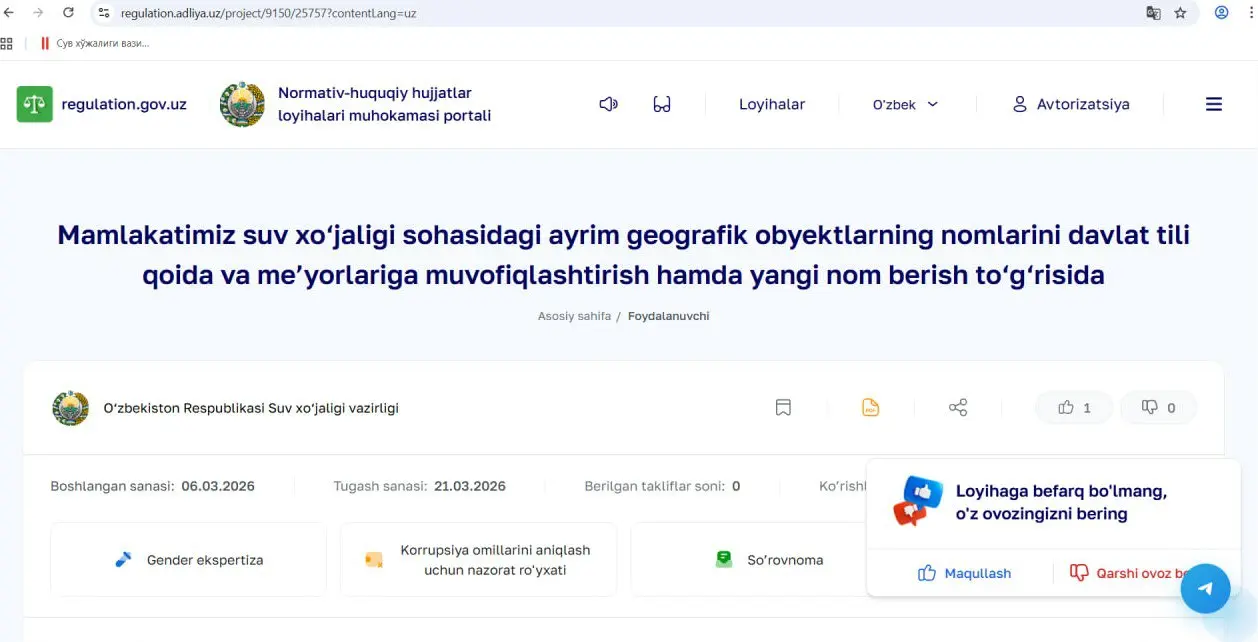Open the hamburger menu in header

[x=1213, y=104]
